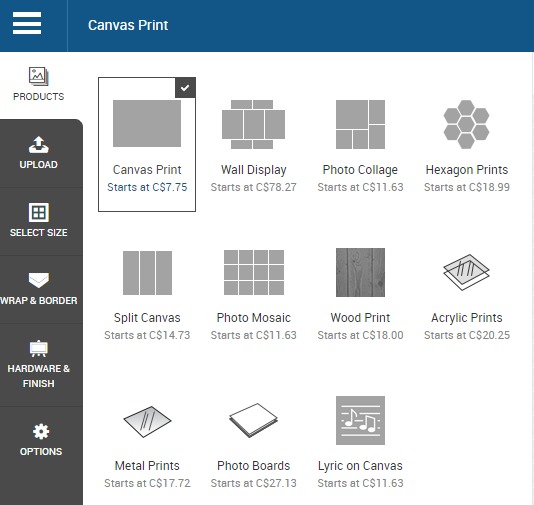Click the "Metal Prints" product name
Image resolution: width=534 pixels, height=505 pixels.
pyautogui.click(x=147, y=466)
